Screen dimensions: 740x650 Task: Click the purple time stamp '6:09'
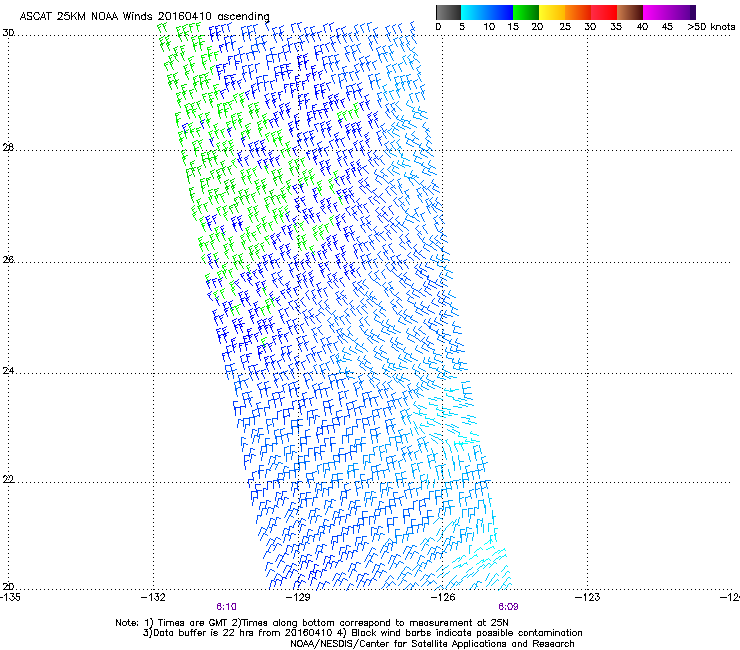point(508,607)
